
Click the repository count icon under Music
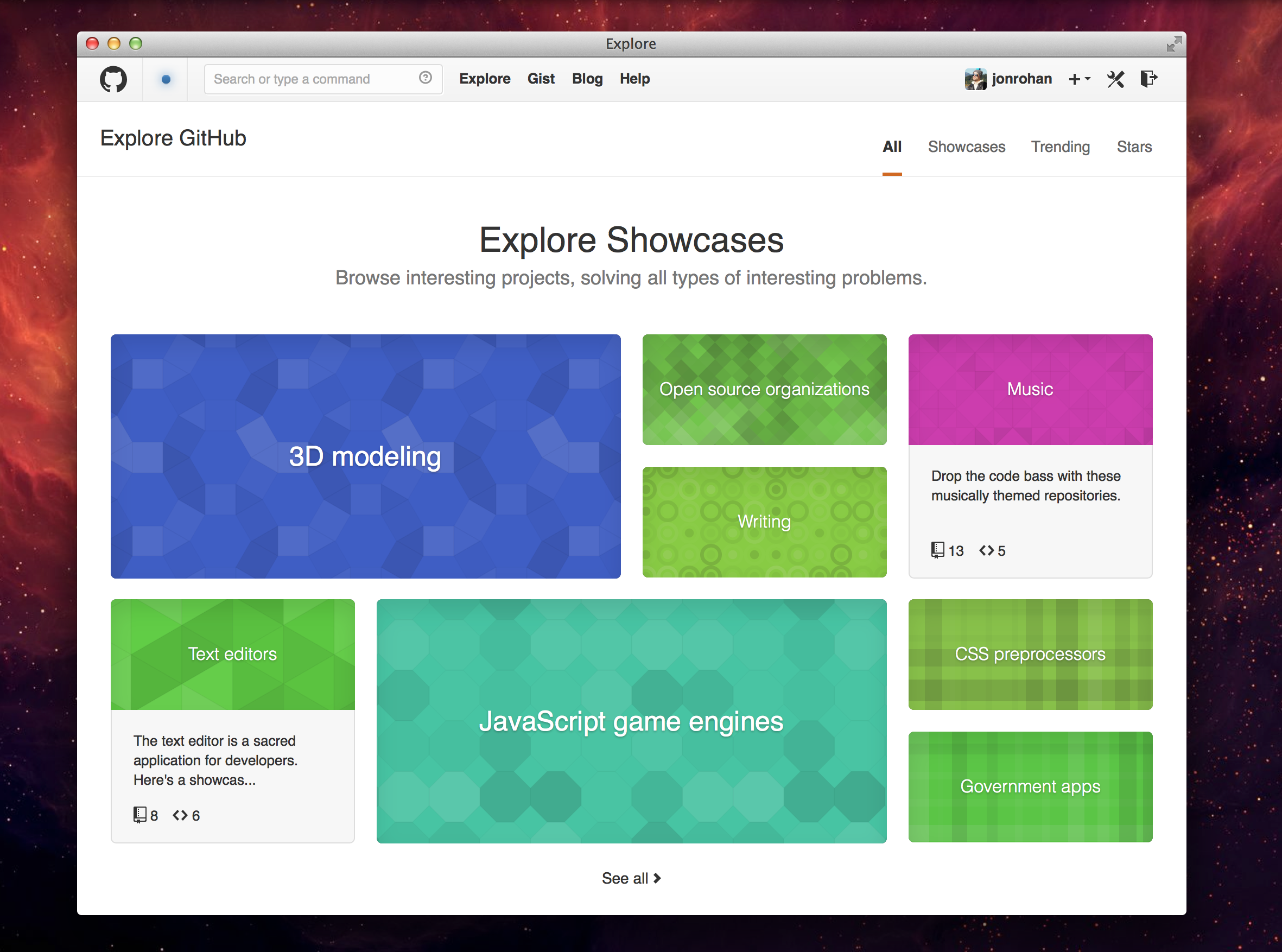(937, 550)
